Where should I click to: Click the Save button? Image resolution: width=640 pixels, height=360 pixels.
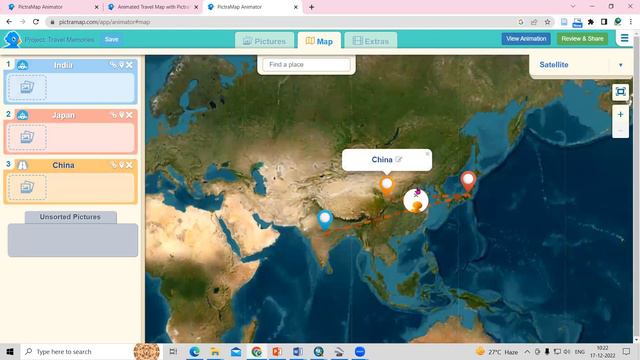pos(111,40)
